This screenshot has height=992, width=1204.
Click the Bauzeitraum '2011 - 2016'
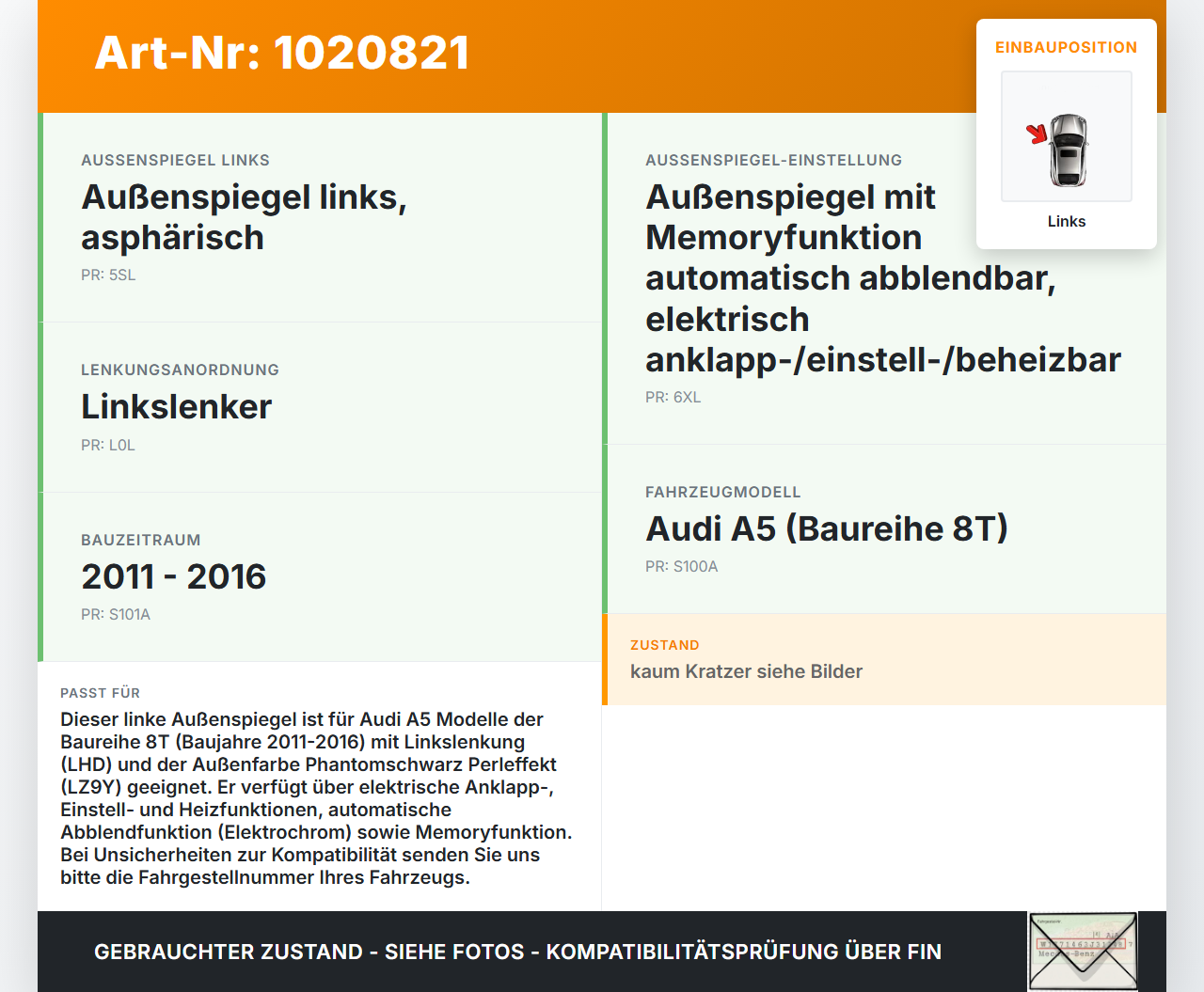[173, 576]
